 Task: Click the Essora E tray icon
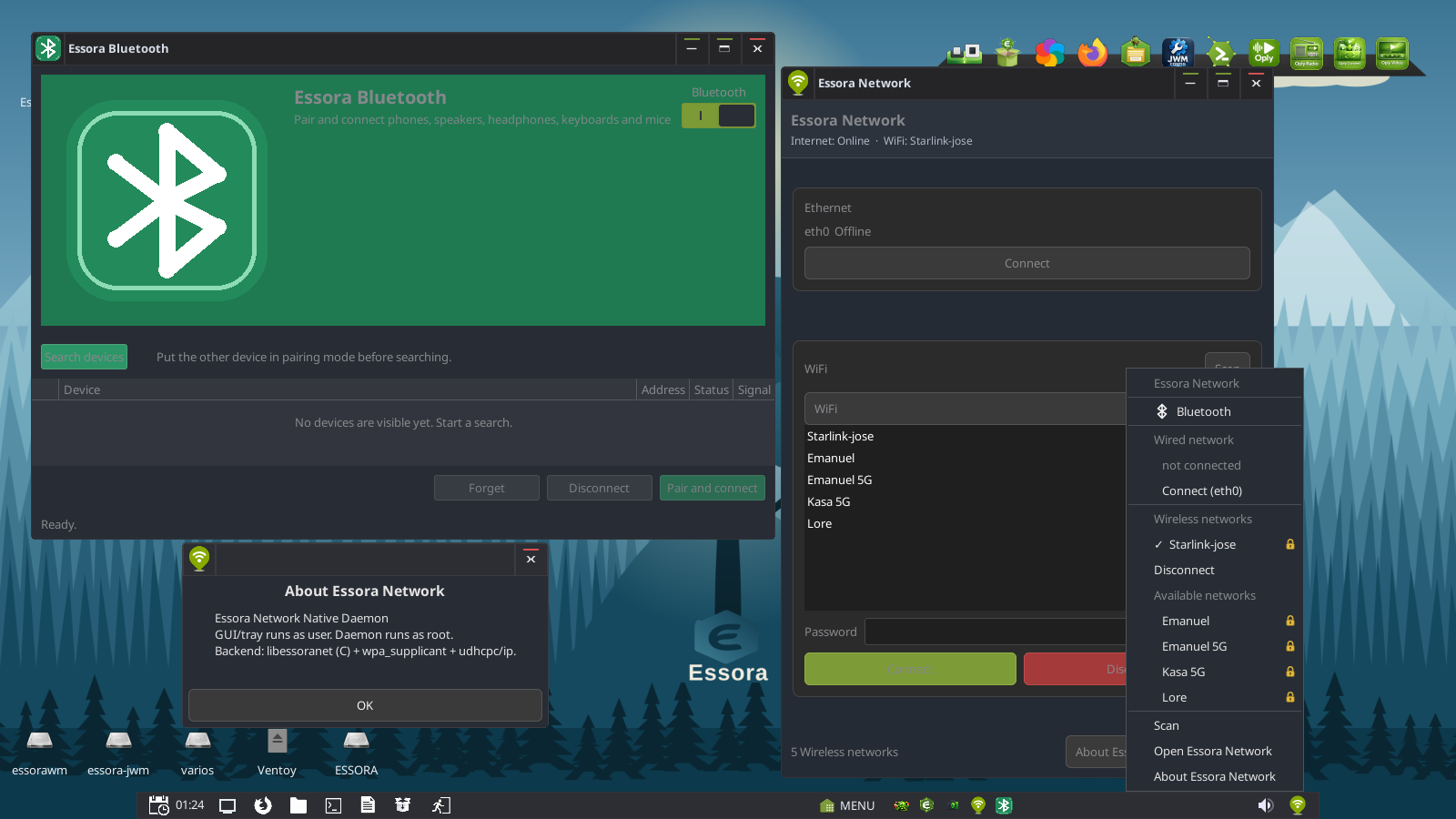pos(926,805)
